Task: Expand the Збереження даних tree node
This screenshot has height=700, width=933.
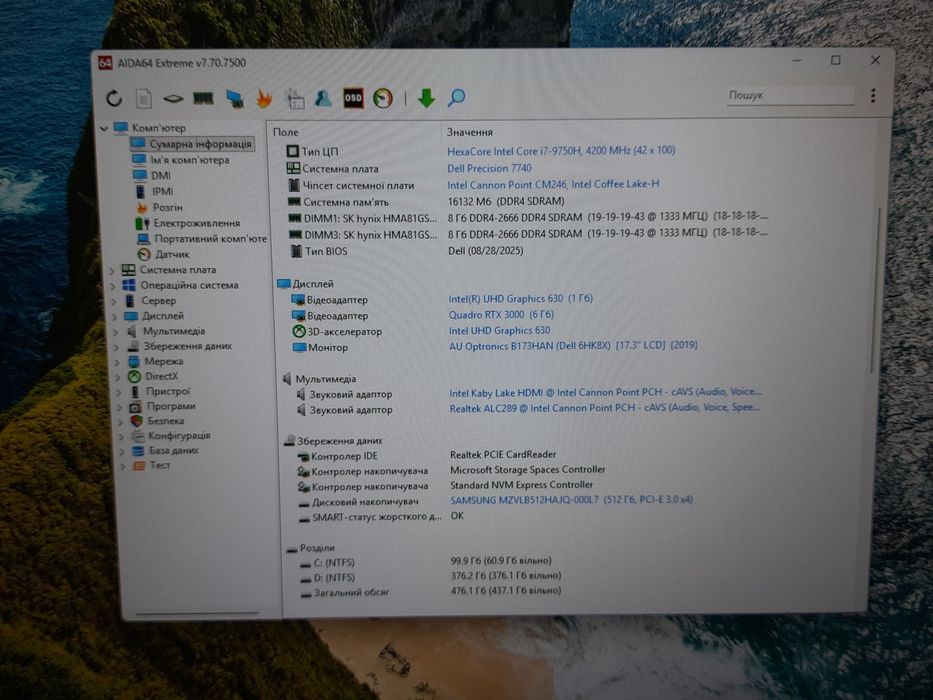Action: (117, 346)
